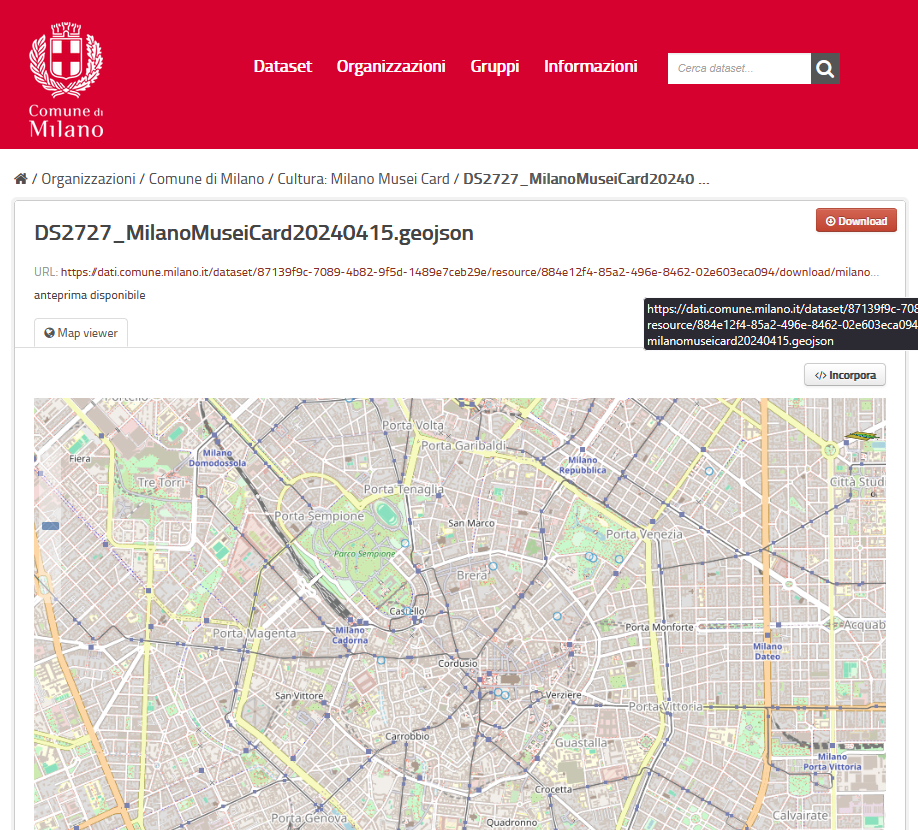Switch to the Map viewer tab

point(81,333)
